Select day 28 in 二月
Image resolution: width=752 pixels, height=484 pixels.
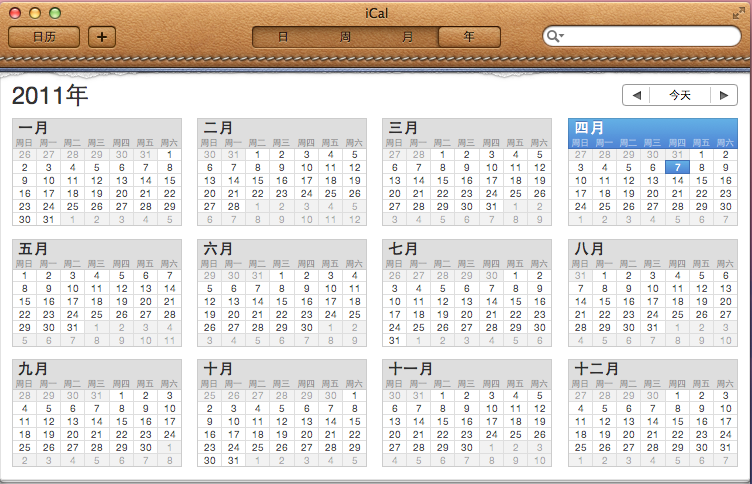click(234, 206)
